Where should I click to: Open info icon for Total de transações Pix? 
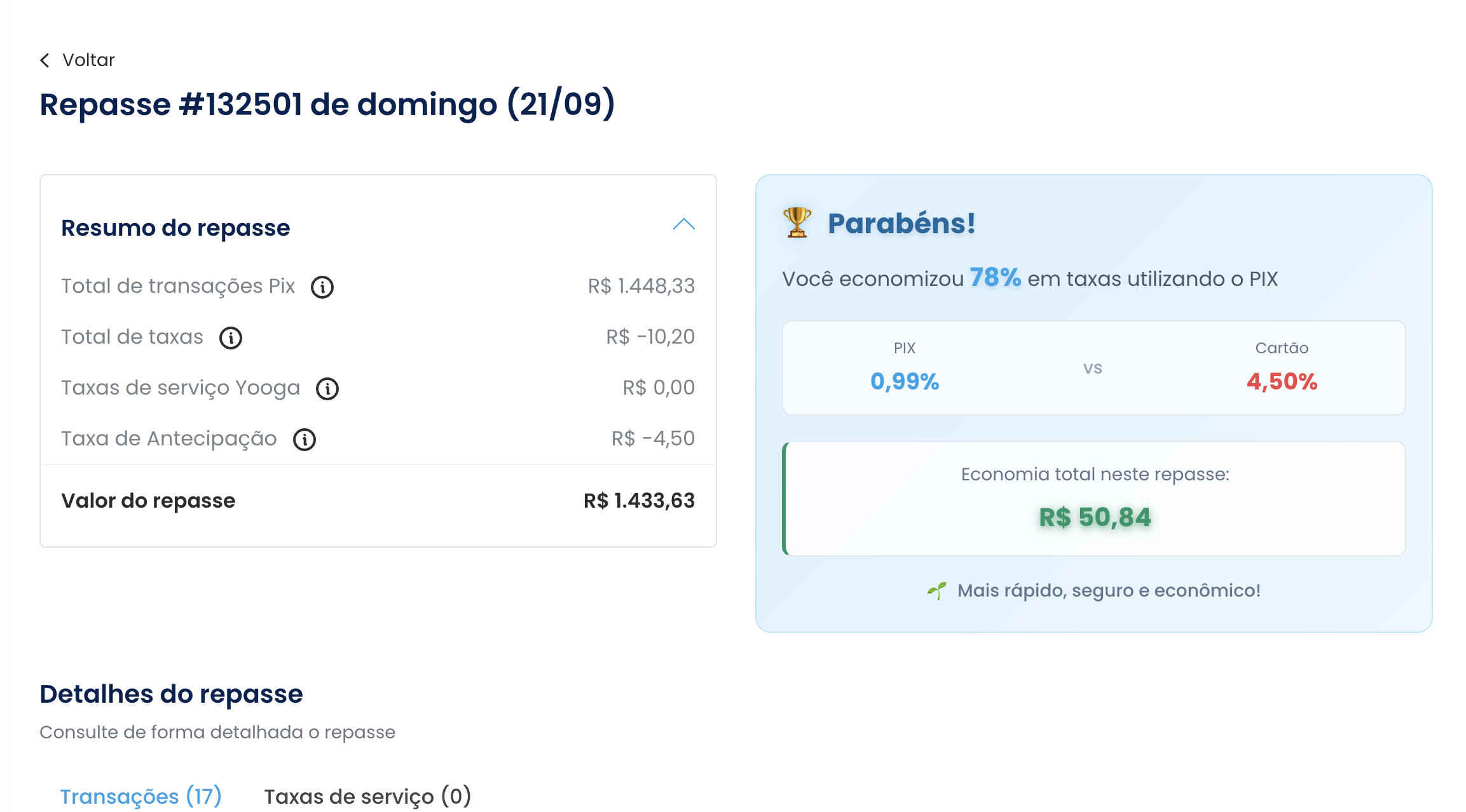pyautogui.click(x=322, y=287)
